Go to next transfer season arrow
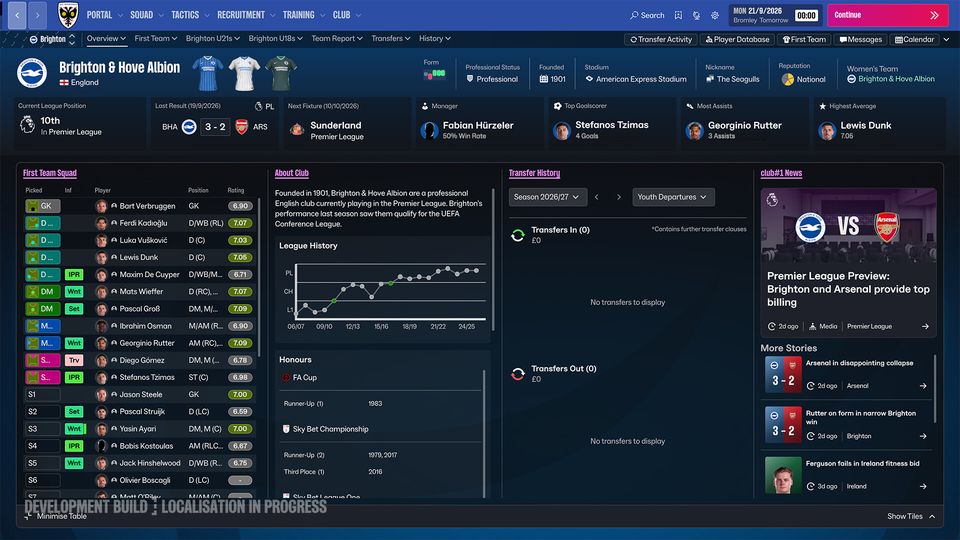 pyautogui.click(x=619, y=197)
